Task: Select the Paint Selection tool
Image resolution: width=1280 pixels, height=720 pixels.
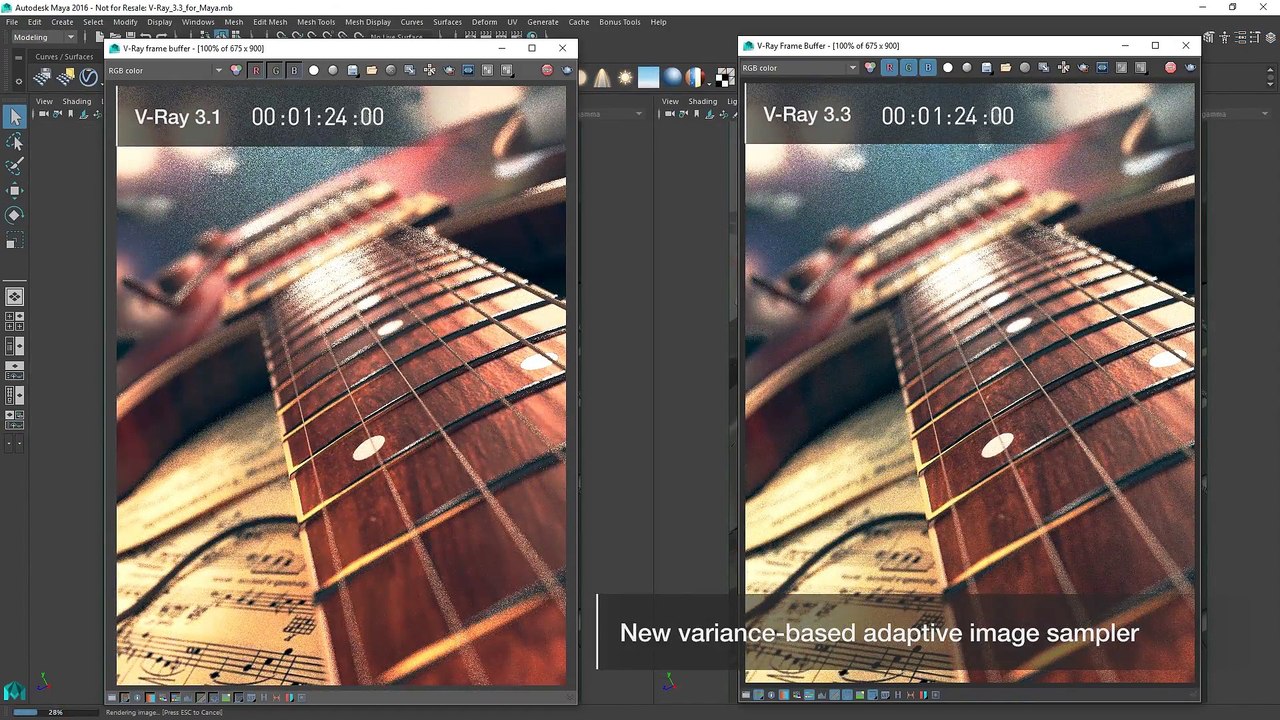Action: [x=14, y=166]
